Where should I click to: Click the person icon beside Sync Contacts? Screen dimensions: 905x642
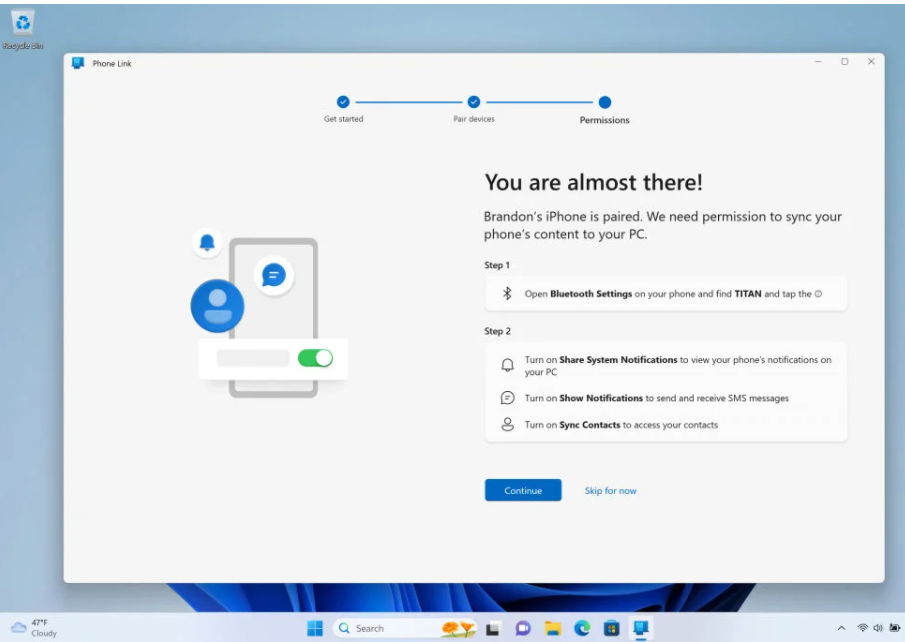[507, 425]
